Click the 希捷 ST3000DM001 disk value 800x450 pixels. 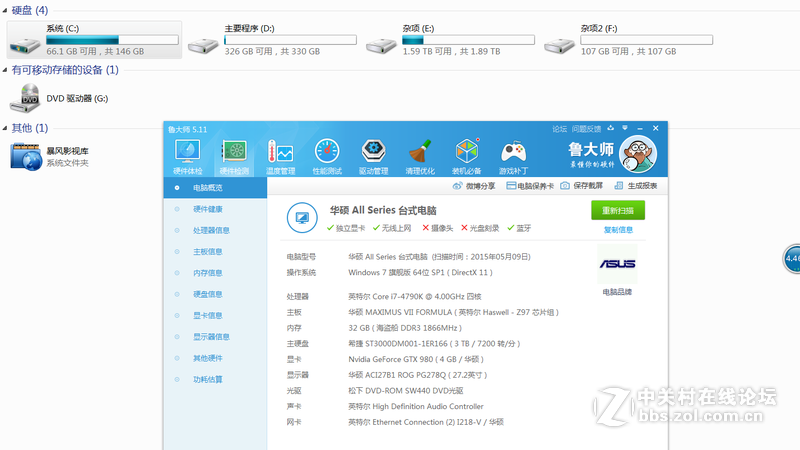click(434, 344)
